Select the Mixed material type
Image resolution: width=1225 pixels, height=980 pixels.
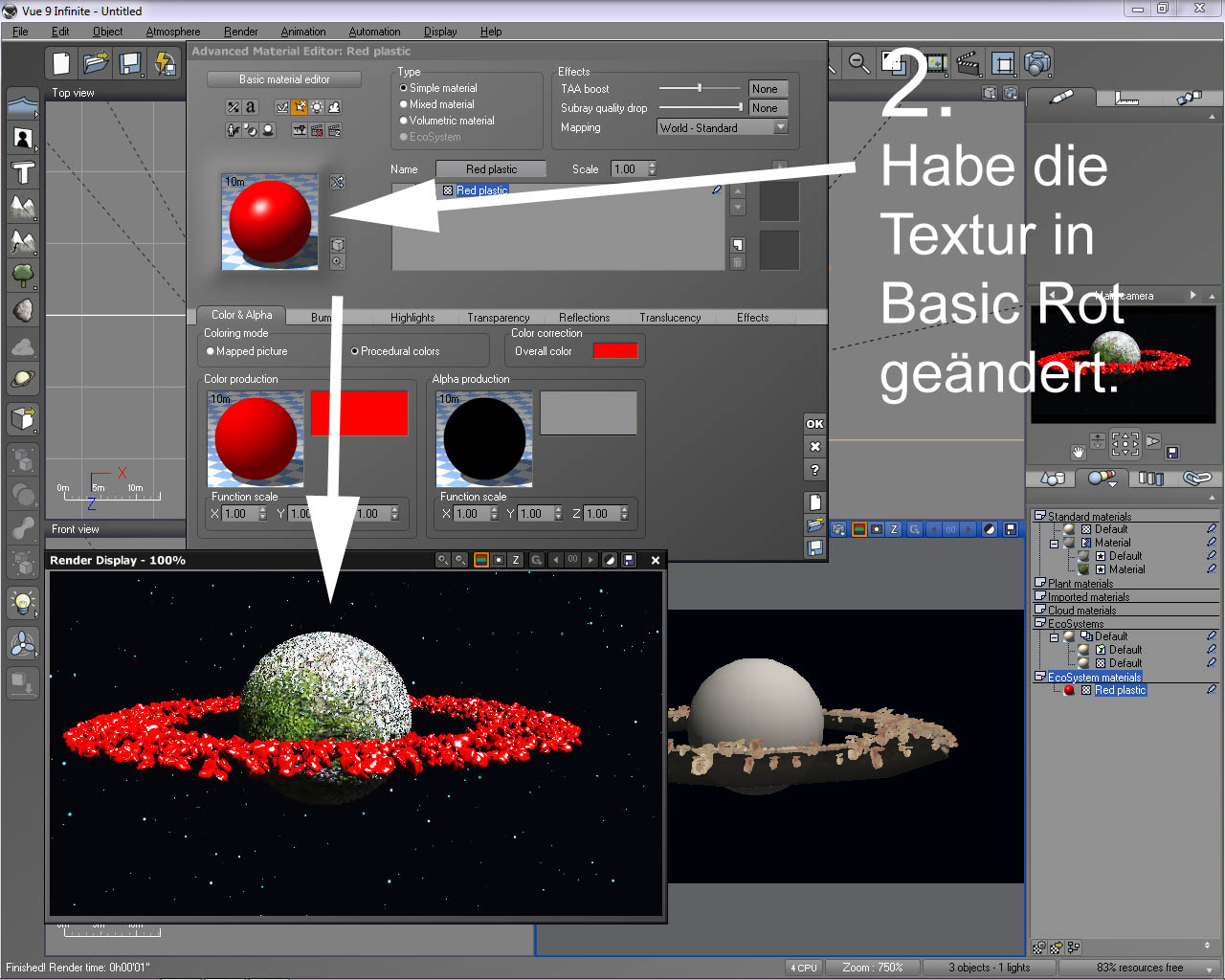(404, 104)
